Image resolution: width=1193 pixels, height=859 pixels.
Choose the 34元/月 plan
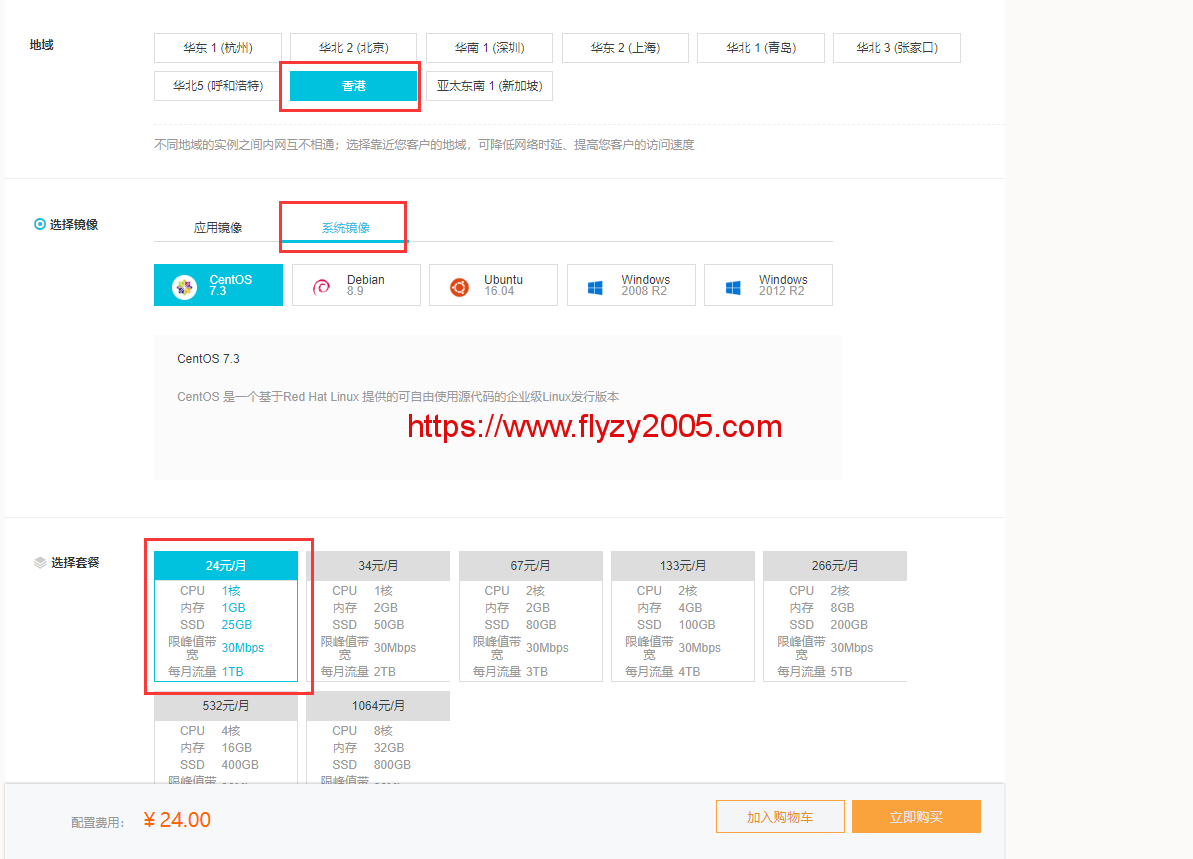point(378,616)
